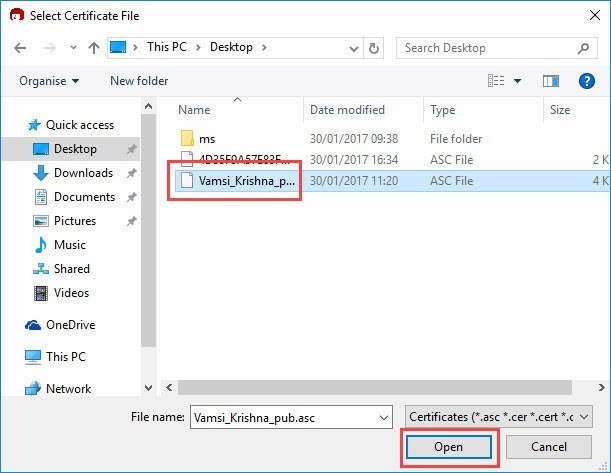Close the Select Certificate File dialog
611x473 pixels.
[x=595, y=16]
